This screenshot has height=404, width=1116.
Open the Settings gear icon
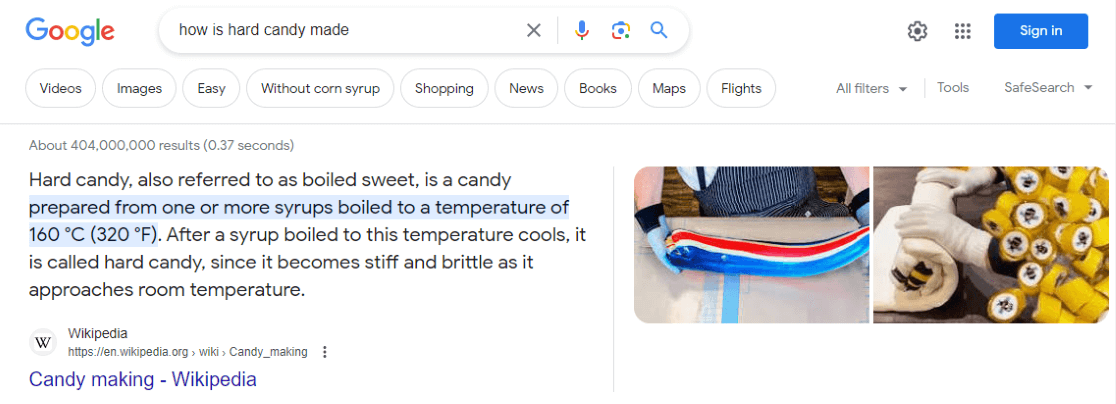click(917, 31)
